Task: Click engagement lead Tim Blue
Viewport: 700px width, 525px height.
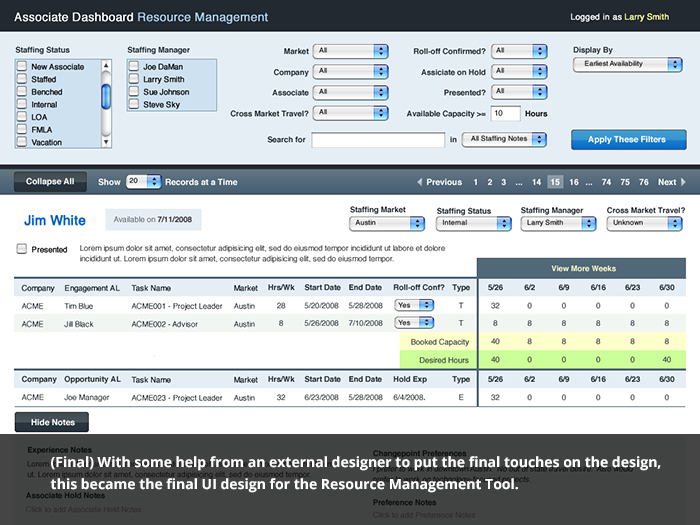Action: click(x=79, y=306)
